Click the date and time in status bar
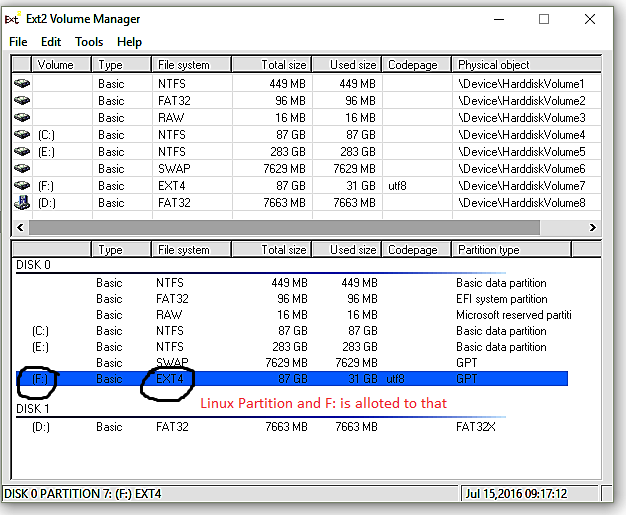 516,494
